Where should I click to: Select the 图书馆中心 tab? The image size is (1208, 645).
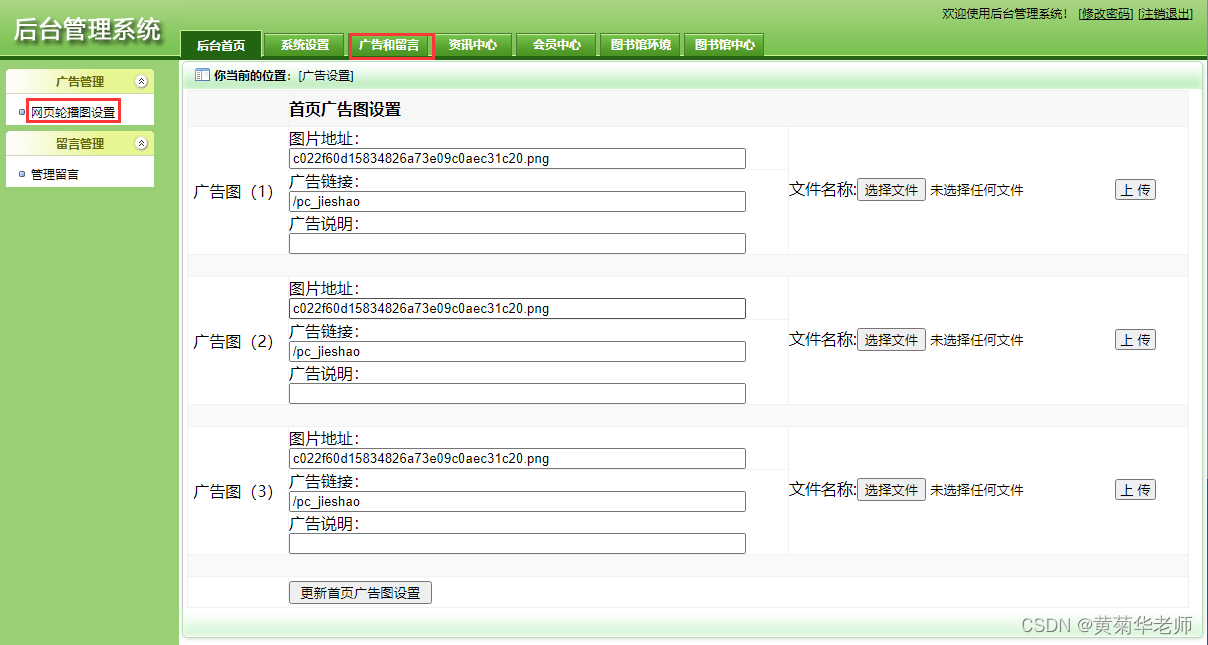click(725, 45)
